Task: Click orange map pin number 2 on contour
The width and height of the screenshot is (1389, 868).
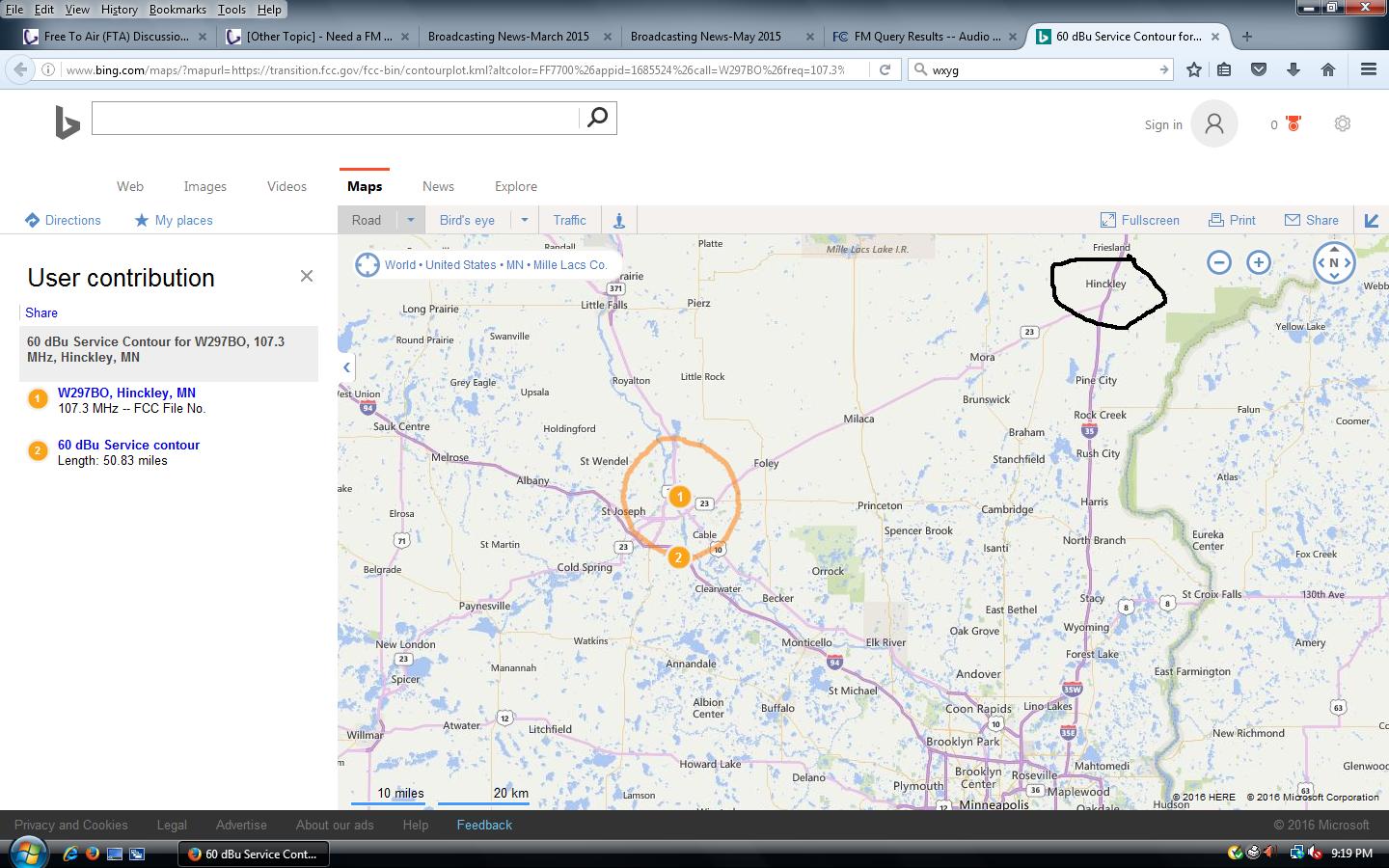Action: click(x=678, y=557)
